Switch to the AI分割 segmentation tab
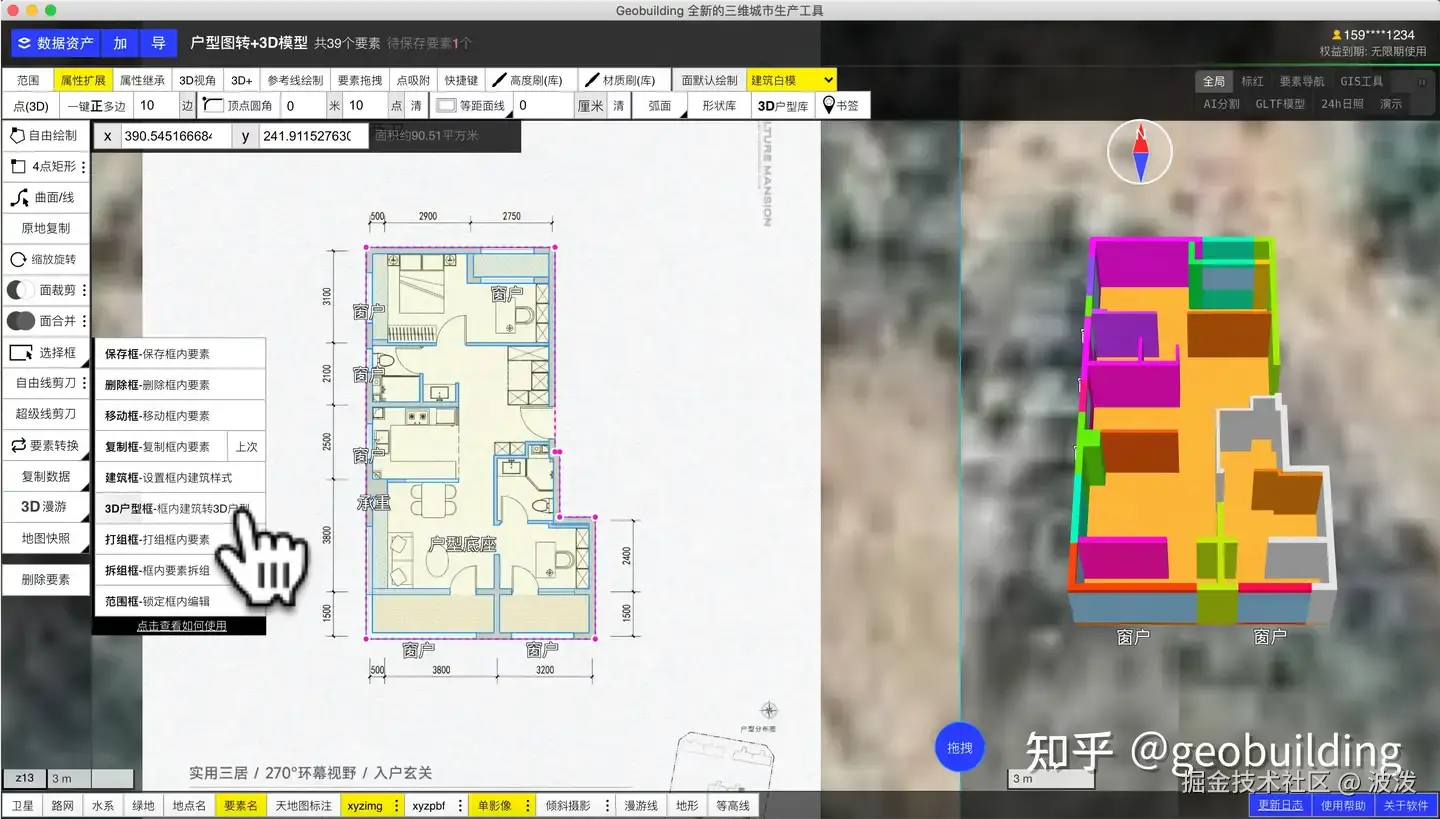 tap(1221, 103)
